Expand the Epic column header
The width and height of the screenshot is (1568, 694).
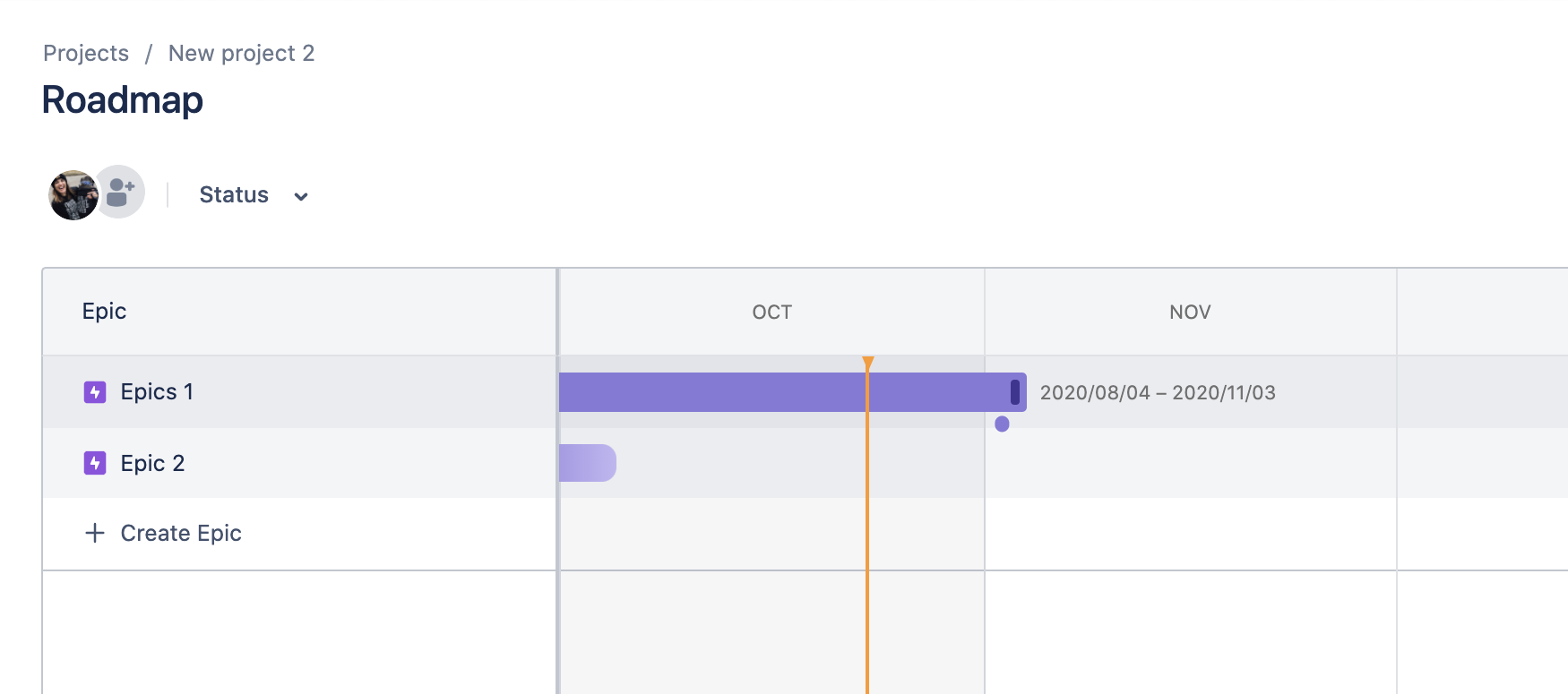click(104, 311)
